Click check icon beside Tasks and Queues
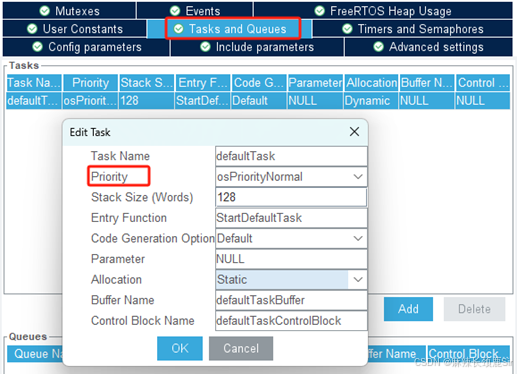Image resolution: width=517 pixels, height=374 pixels. 179,29
